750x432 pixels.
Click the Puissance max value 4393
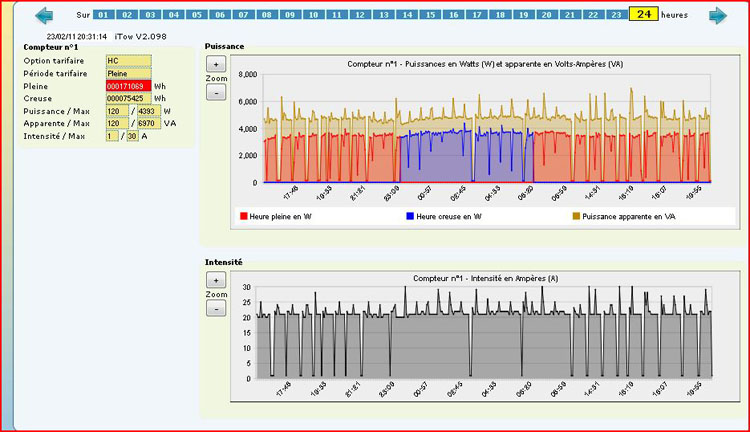click(x=148, y=111)
